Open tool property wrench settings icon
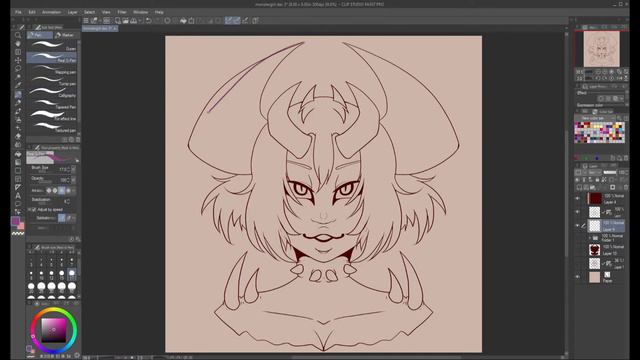 point(78,239)
